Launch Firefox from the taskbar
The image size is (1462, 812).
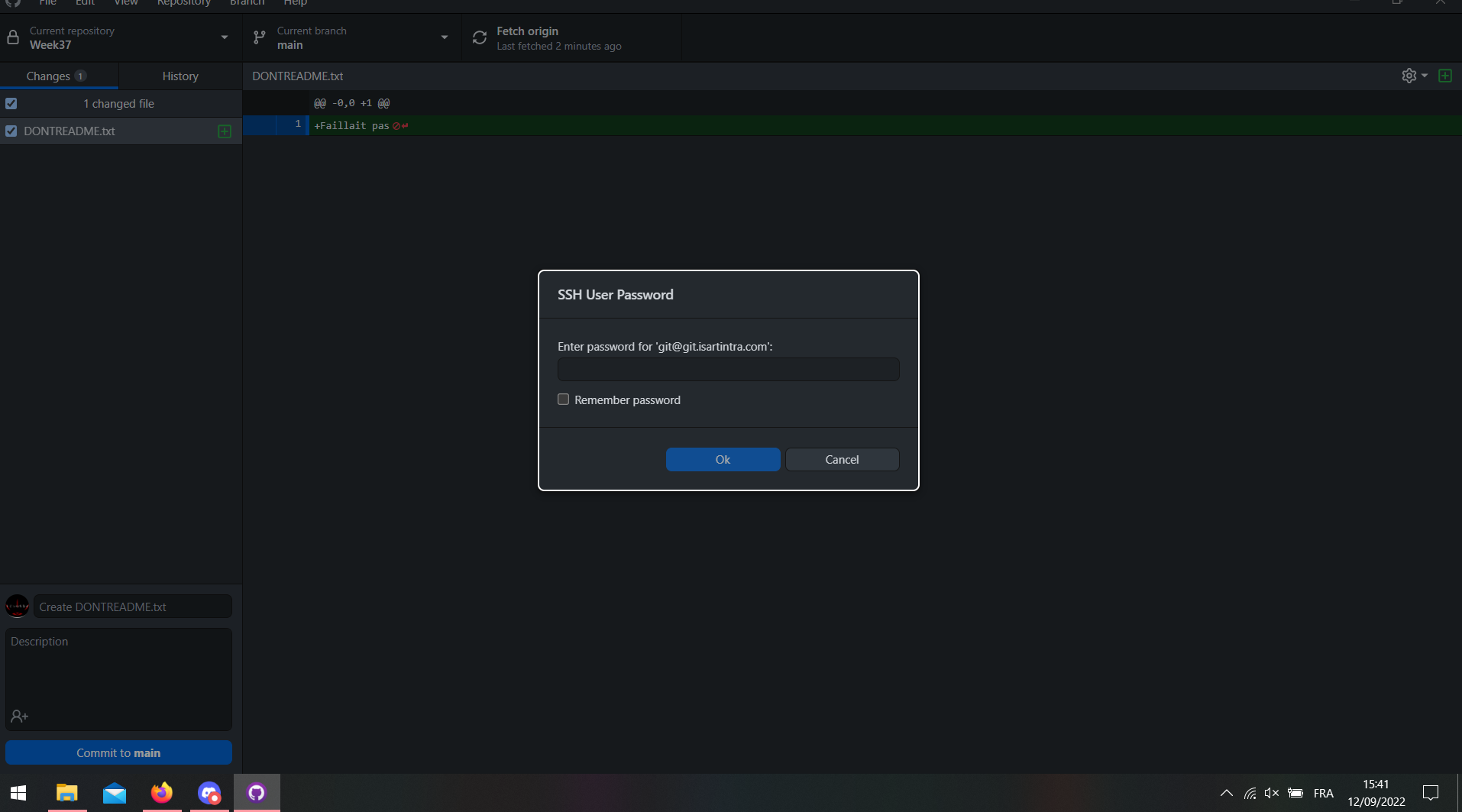pyautogui.click(x=161, y=792)
